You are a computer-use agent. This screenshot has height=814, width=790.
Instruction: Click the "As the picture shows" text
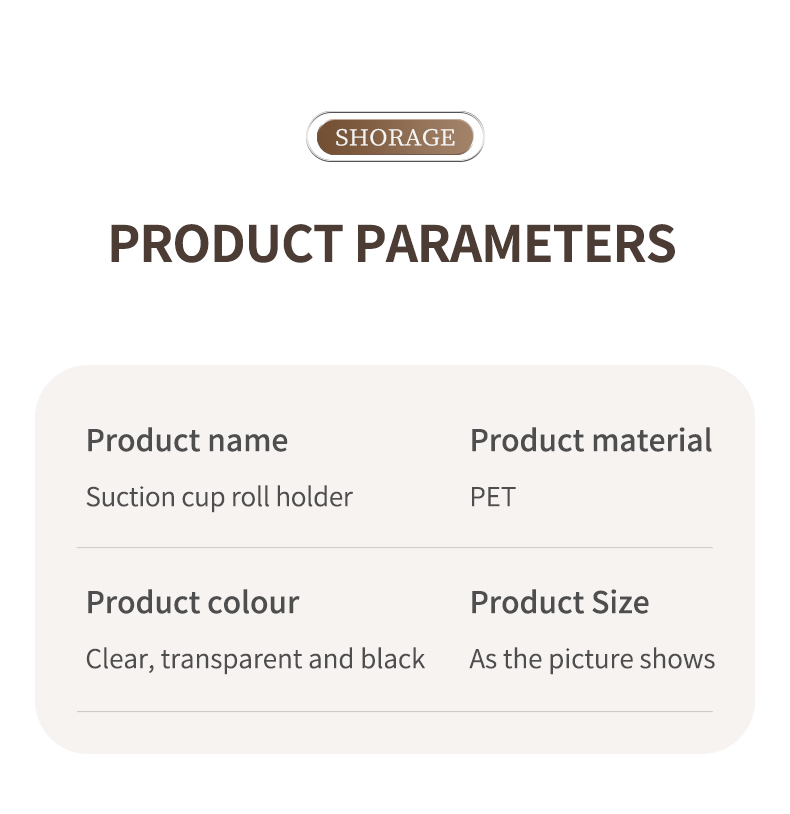[592, 659]
